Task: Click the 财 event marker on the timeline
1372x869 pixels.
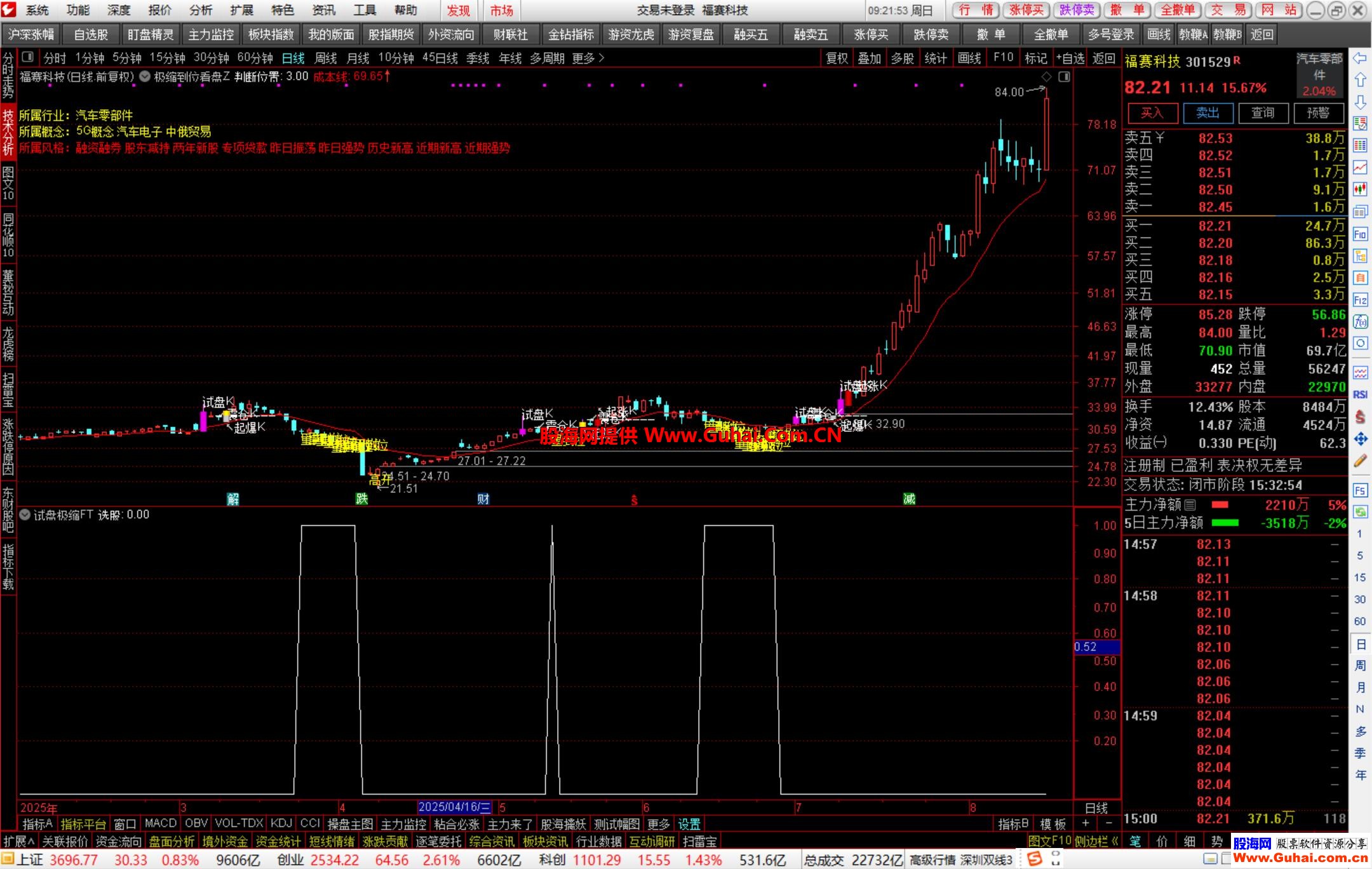Action: click(x=483, y=499)
